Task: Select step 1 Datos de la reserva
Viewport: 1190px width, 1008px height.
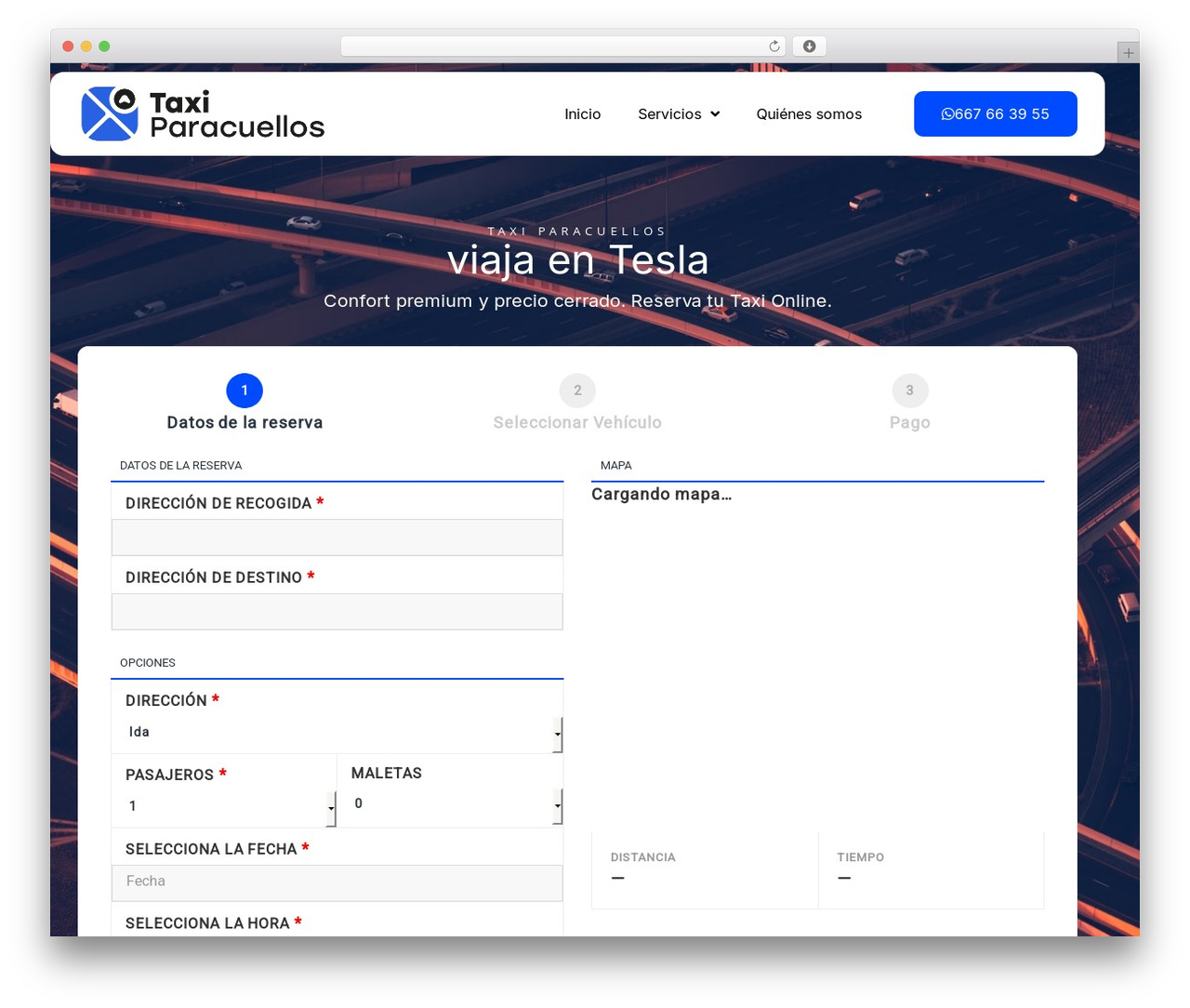Action: click(x=245, y=403)
